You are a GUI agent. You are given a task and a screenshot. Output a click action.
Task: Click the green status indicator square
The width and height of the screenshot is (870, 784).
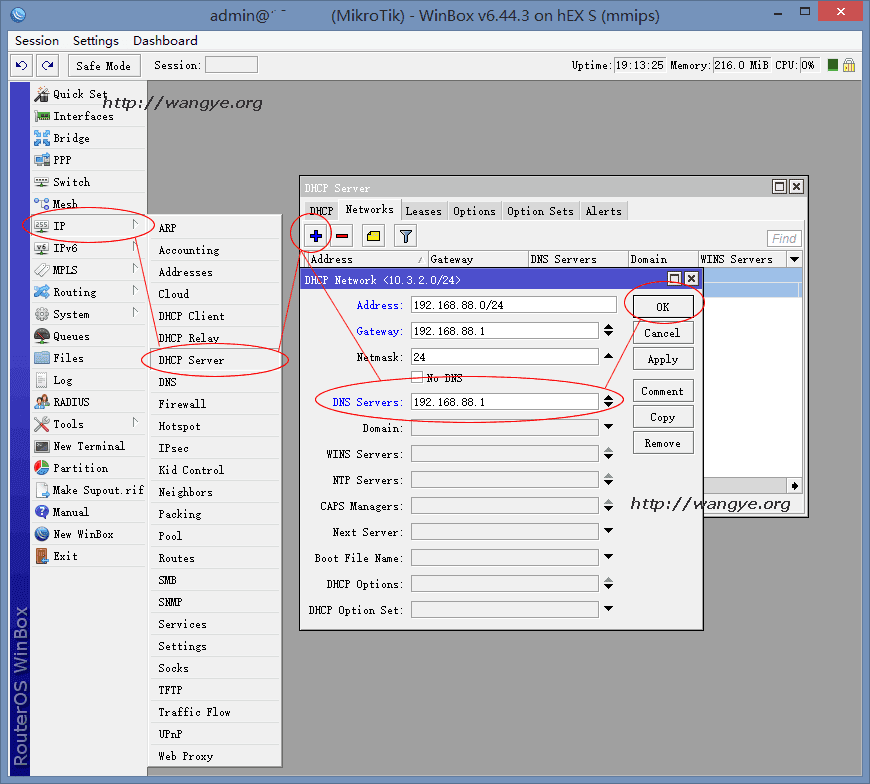click(832, 65)
